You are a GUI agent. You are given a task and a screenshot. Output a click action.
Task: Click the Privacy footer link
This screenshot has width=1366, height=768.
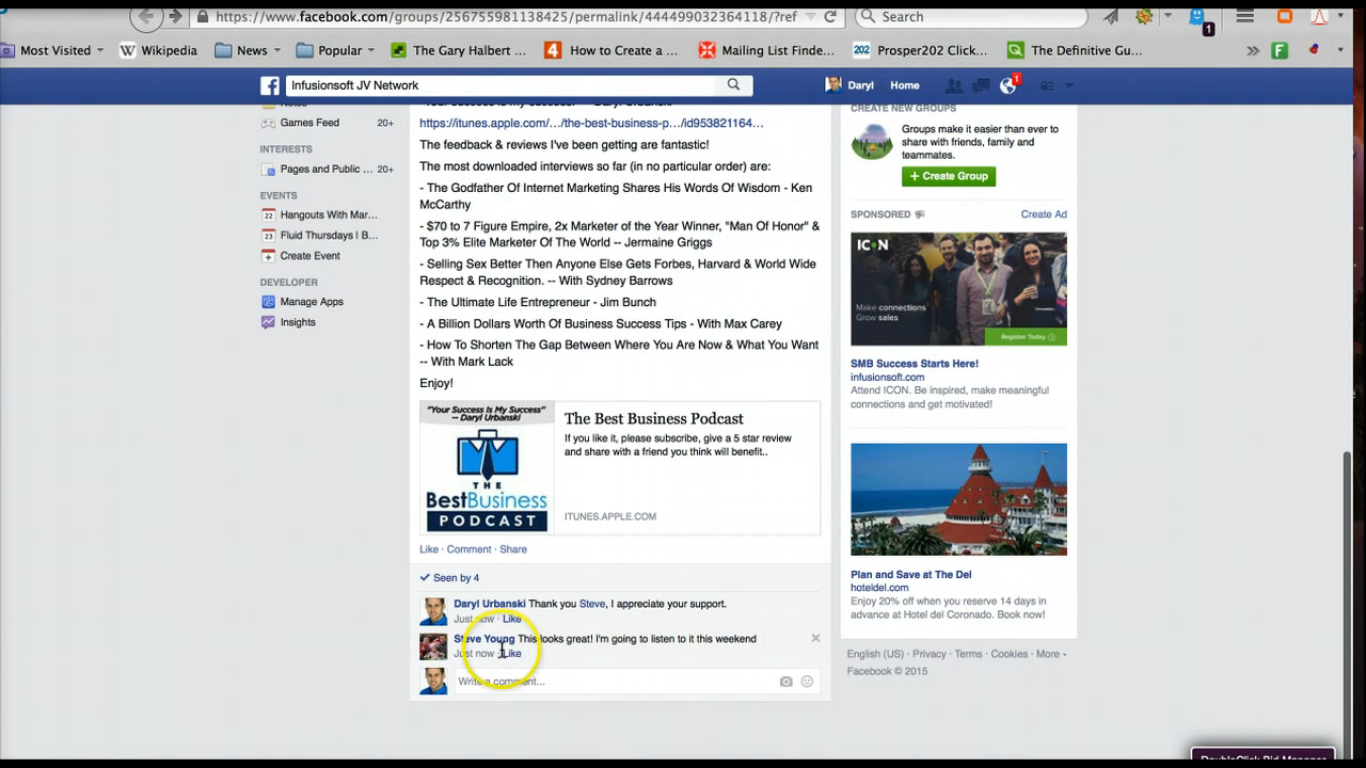[929, 654]
